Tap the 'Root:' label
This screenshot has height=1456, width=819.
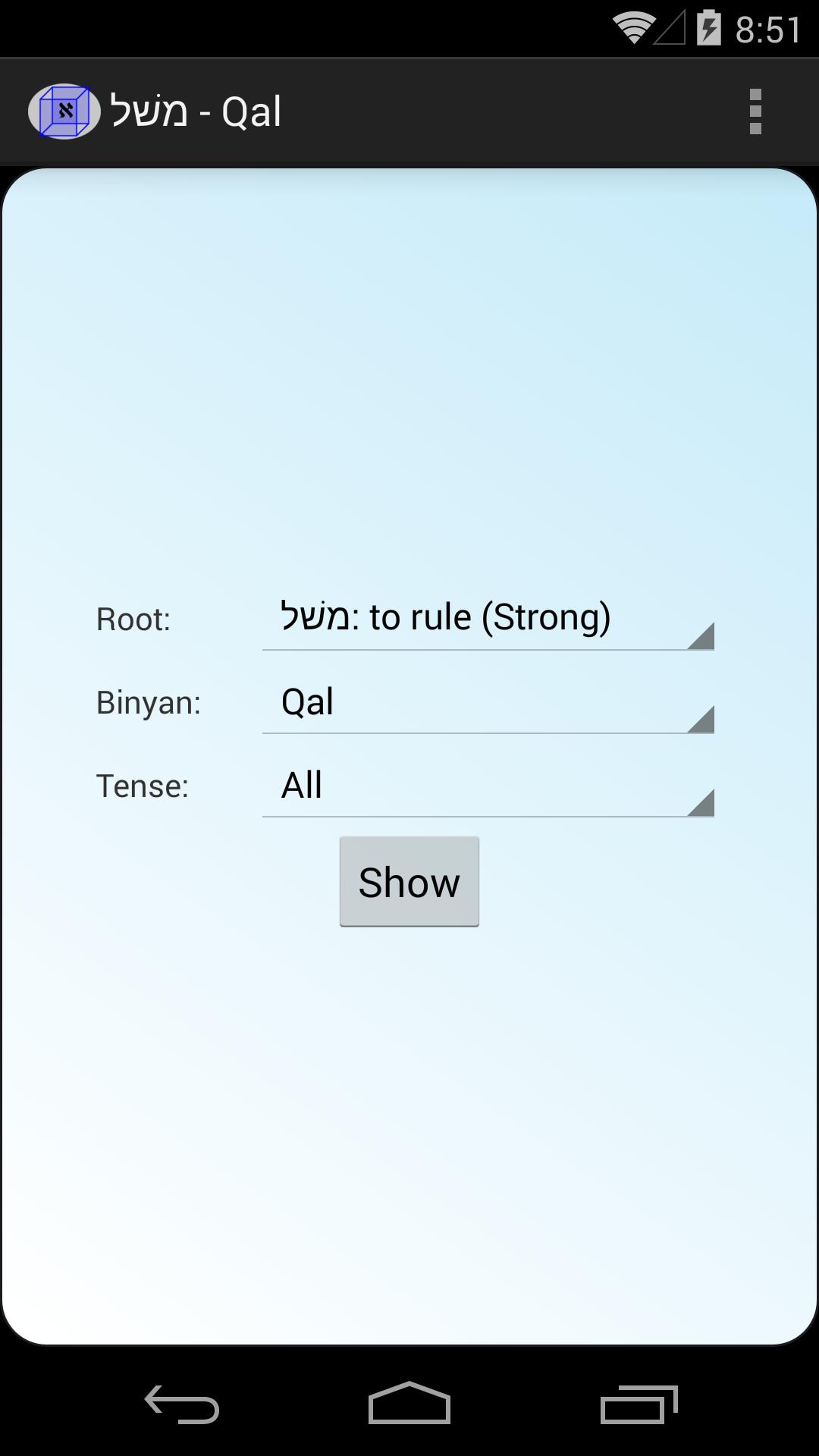click(x=133, y=620)
